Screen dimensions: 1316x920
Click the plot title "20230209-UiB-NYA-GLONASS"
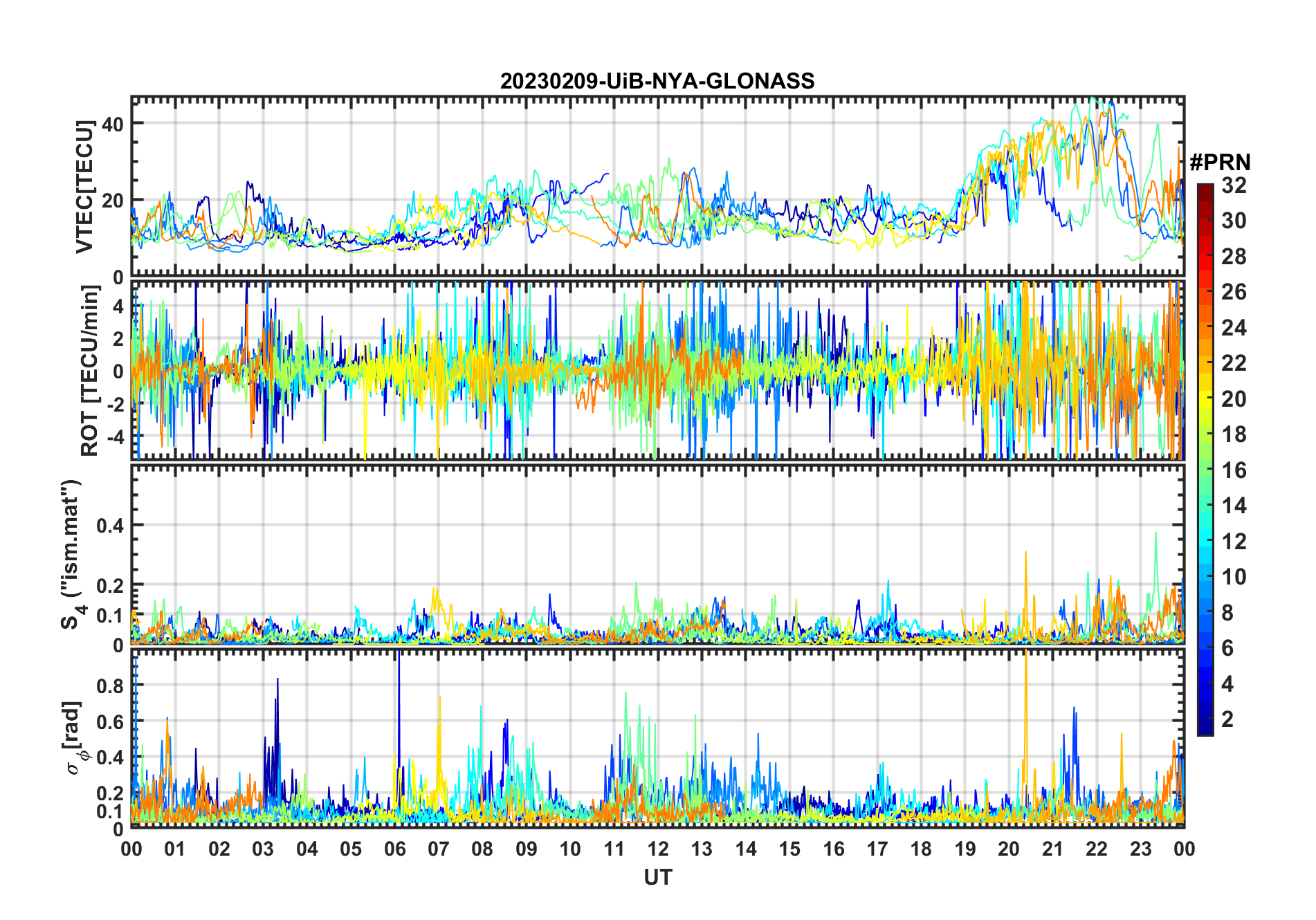pyautogui.click(x=657, y=82)
